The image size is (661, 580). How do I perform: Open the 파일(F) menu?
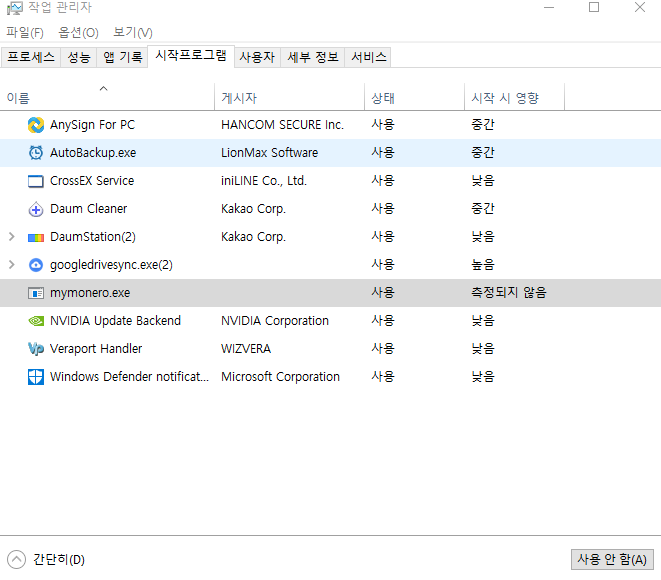tap(25, 32)
